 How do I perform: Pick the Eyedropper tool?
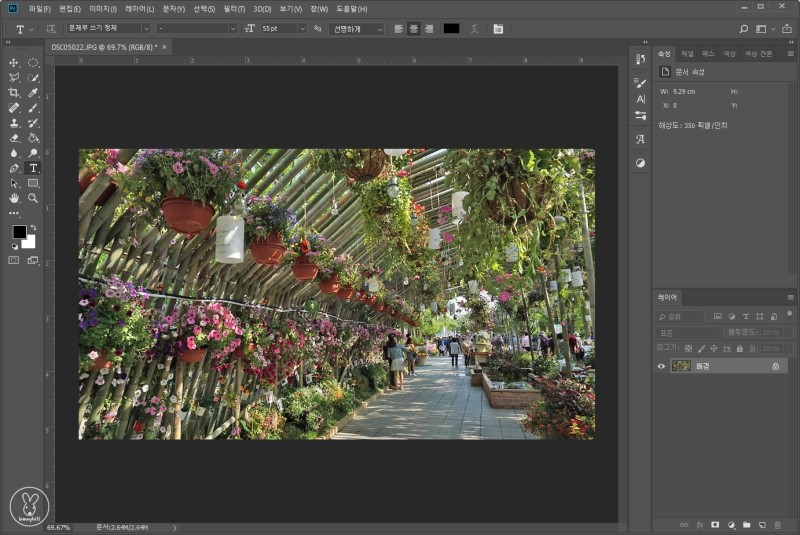click(33, 92)
